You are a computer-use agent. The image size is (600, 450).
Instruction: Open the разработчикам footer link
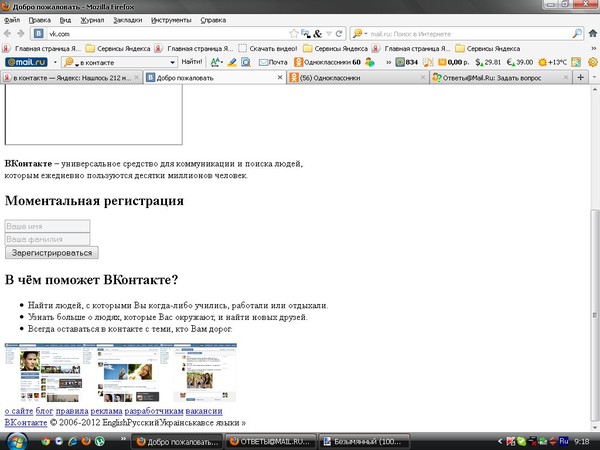pyautogui.click(x=154, y=411)
